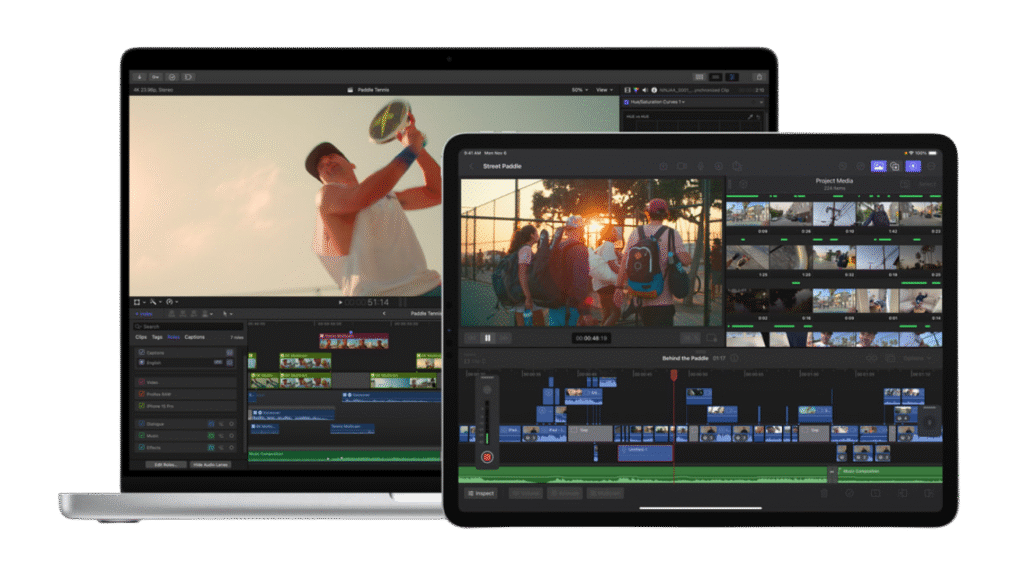Click the Inspect button on iPad

480,493
